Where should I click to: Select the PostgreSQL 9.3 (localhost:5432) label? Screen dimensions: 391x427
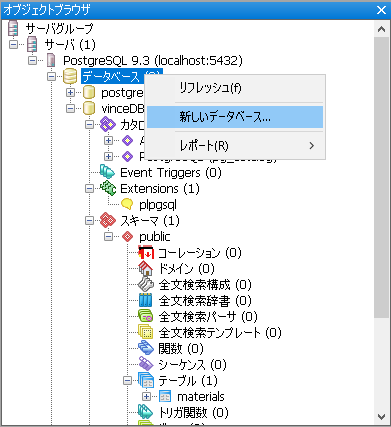pos(153,60)
